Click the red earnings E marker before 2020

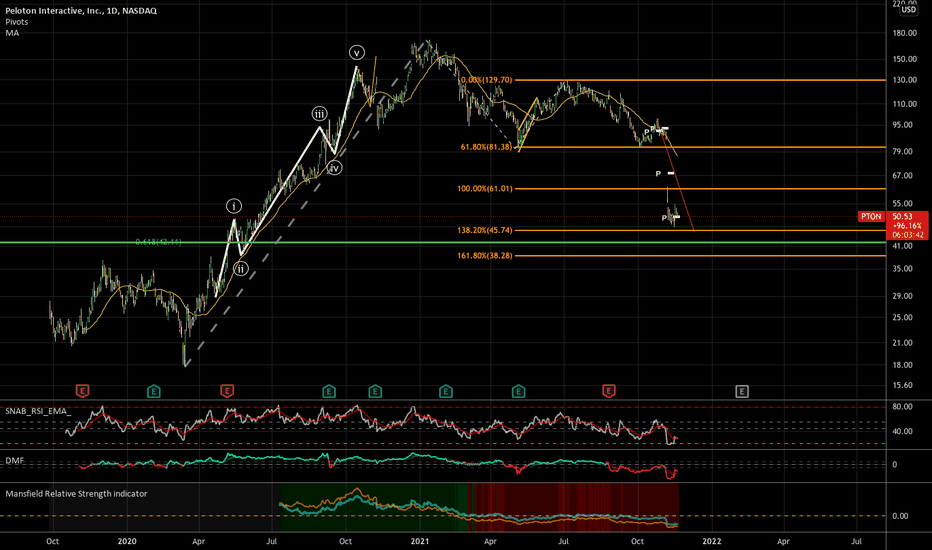(82, 391)
